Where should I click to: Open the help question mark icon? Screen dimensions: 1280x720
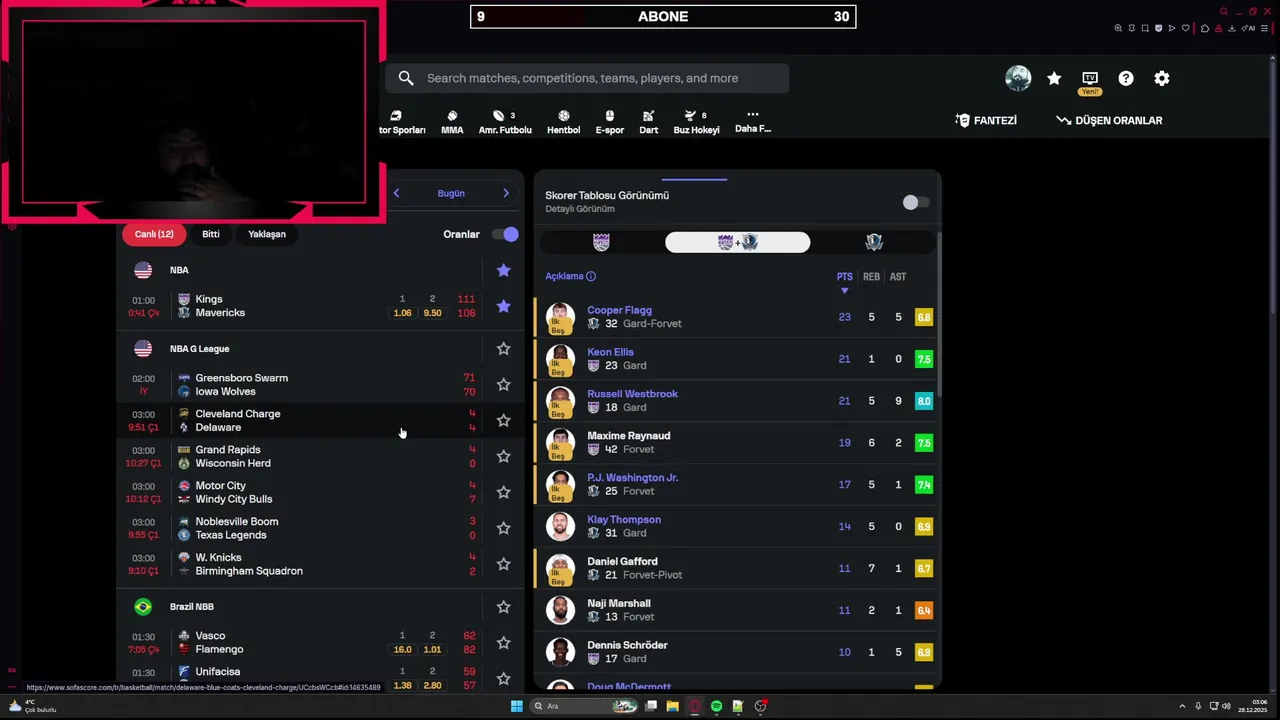(x=1126, y=78)
